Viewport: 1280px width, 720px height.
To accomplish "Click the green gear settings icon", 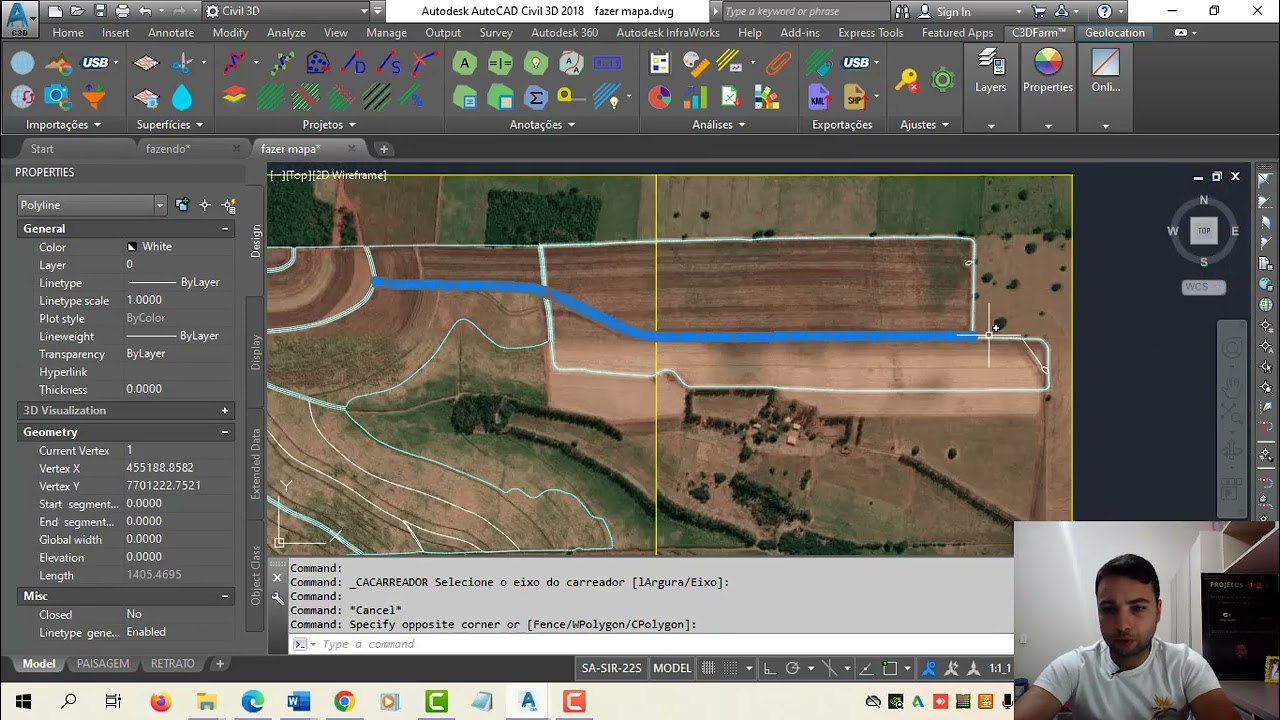I will pyautogui.click(x=942, y=80).
